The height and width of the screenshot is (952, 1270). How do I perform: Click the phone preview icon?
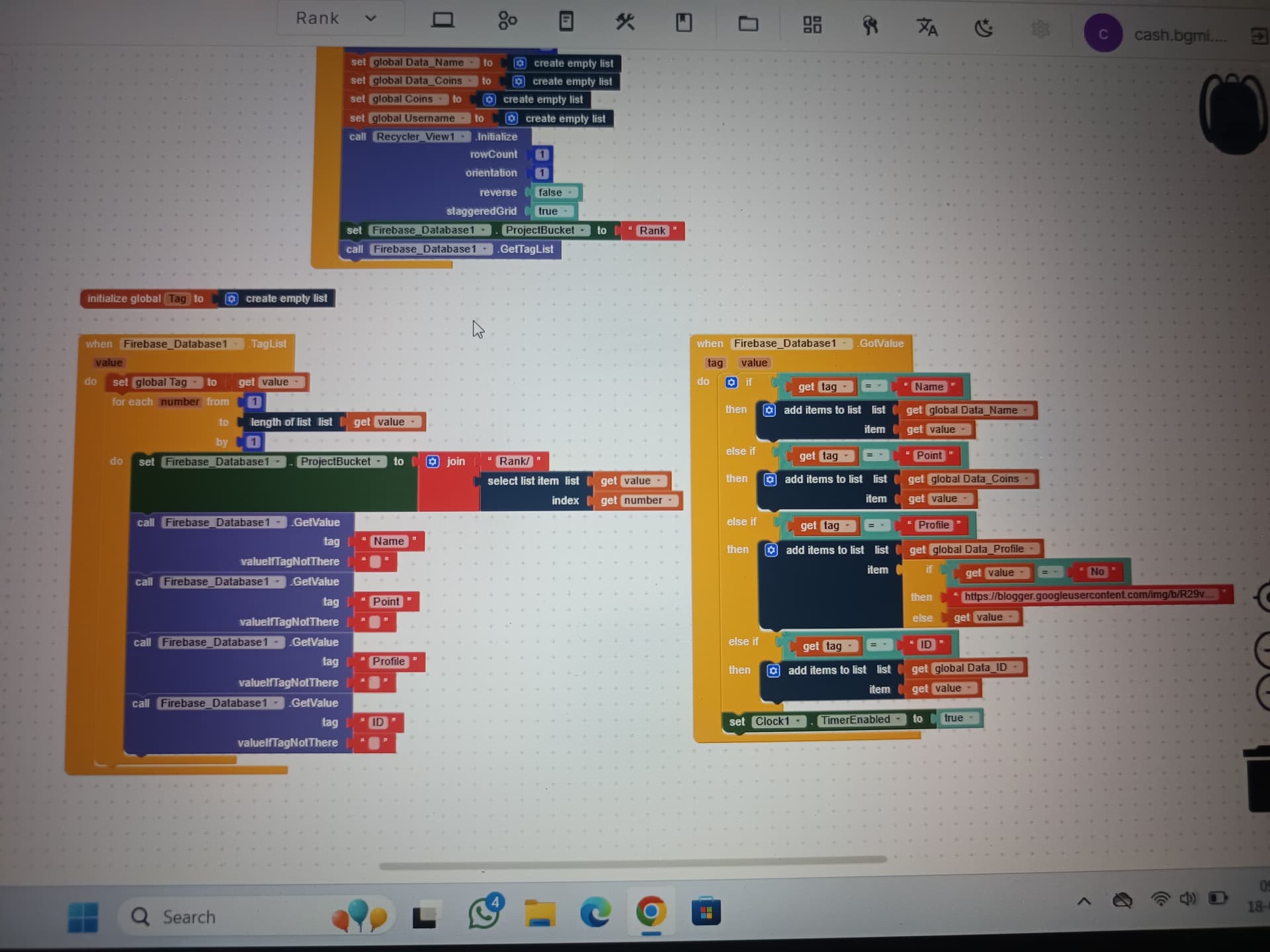click(566, 22)
